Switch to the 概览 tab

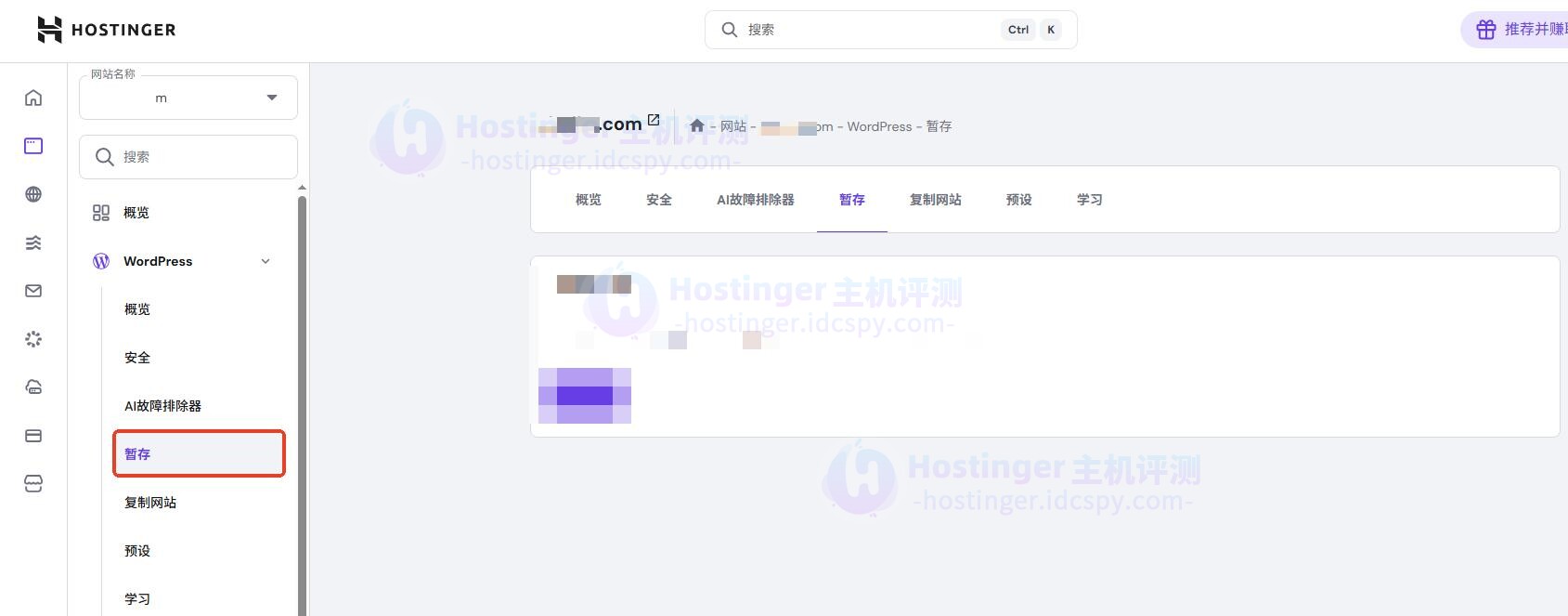coord(589,200)
